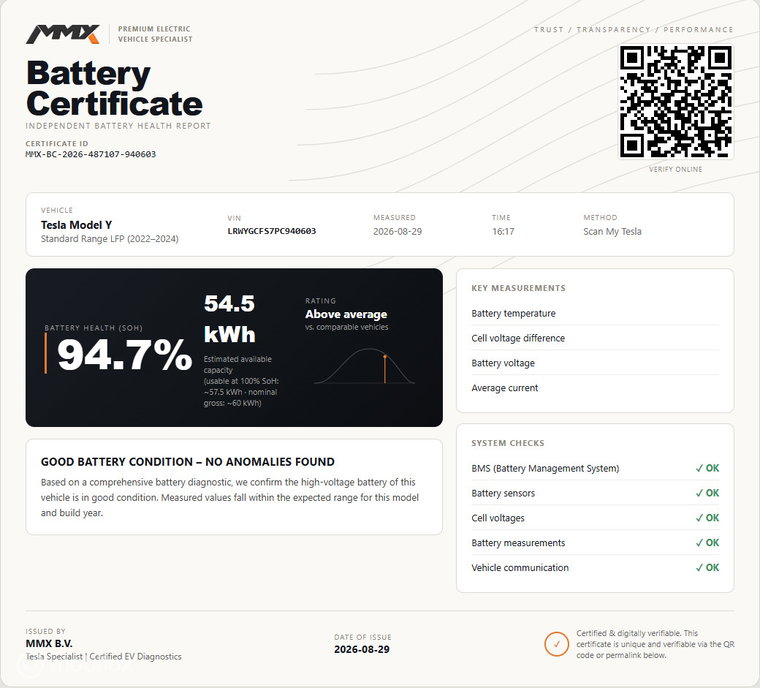
Task: Click 'Battery voltage' measurement row
Action: tap(595, 363)
